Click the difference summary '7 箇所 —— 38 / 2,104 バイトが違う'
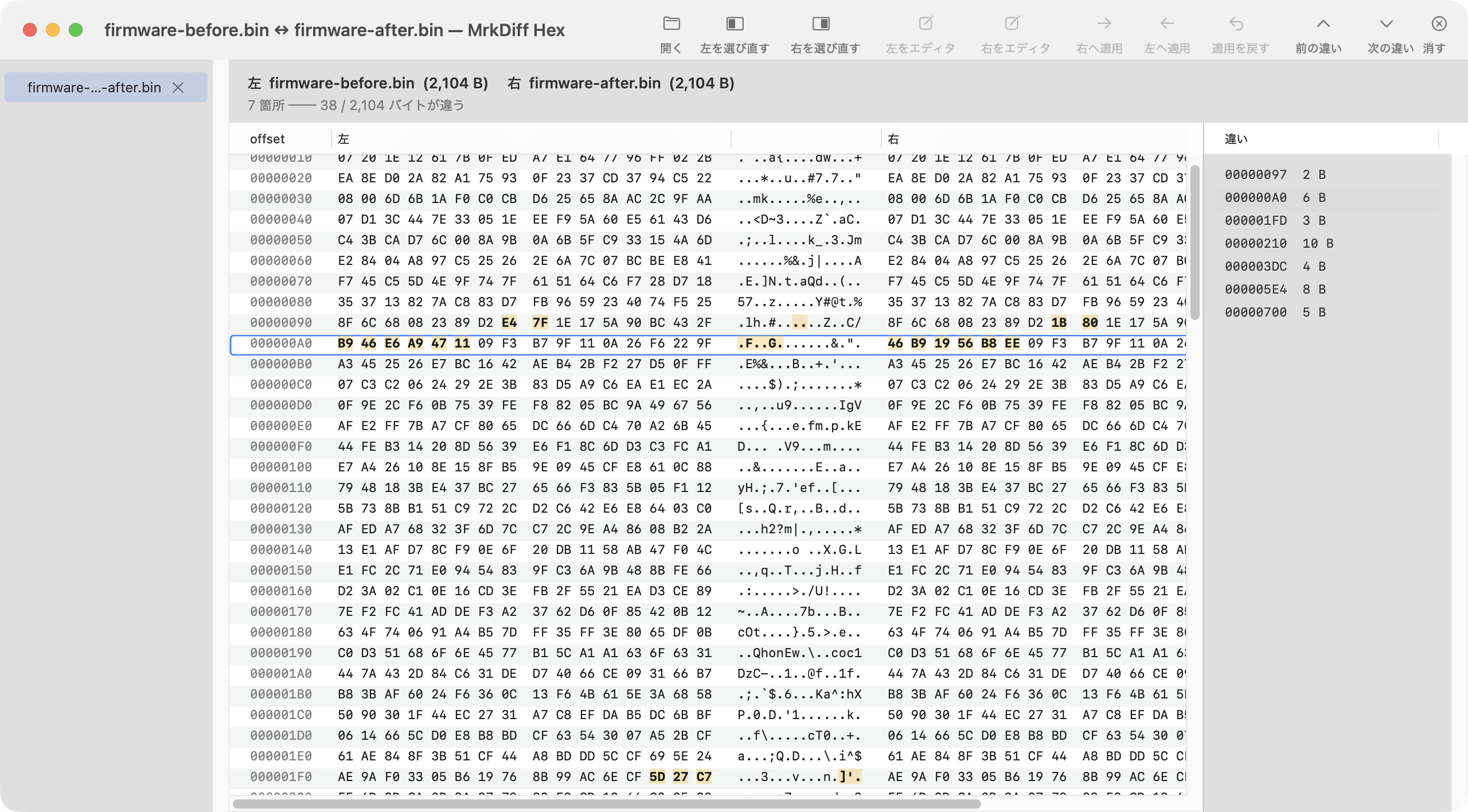Viewport: 1468px width, 812px height. click(356, 106)
